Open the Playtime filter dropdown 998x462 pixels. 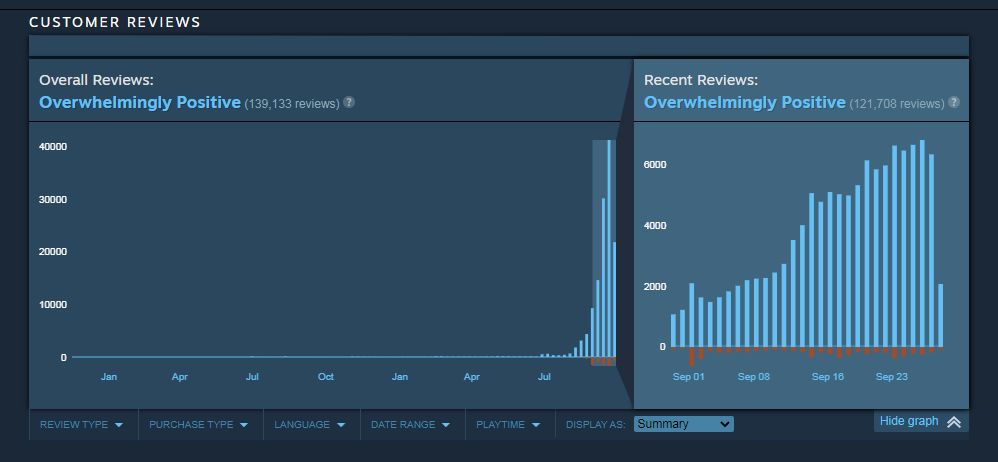tap(509, 424)
